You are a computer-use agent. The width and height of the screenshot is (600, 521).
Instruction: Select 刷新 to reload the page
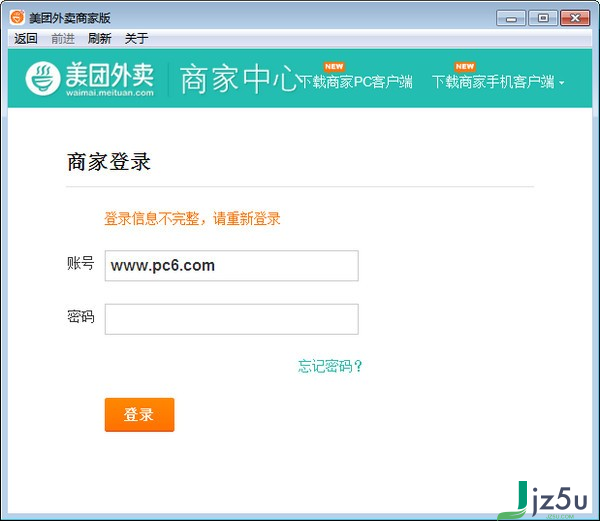point(99,39)
